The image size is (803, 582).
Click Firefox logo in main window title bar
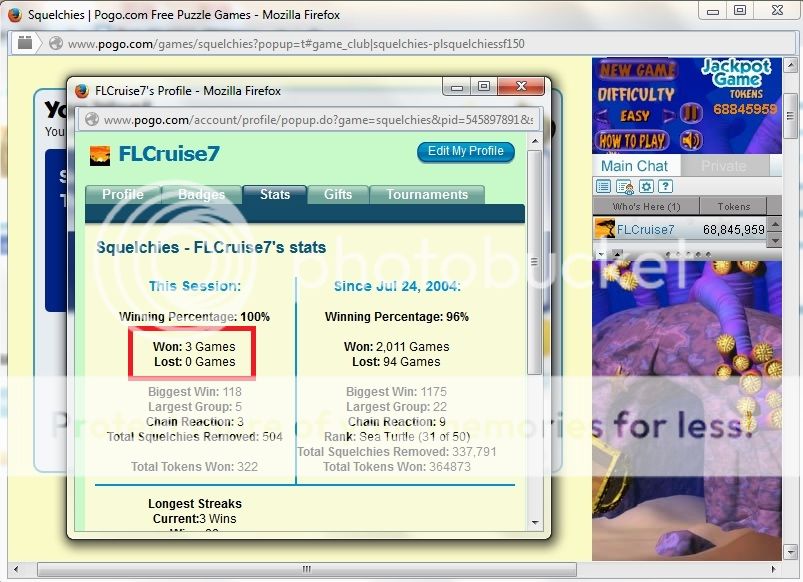[x=15, y=14]
